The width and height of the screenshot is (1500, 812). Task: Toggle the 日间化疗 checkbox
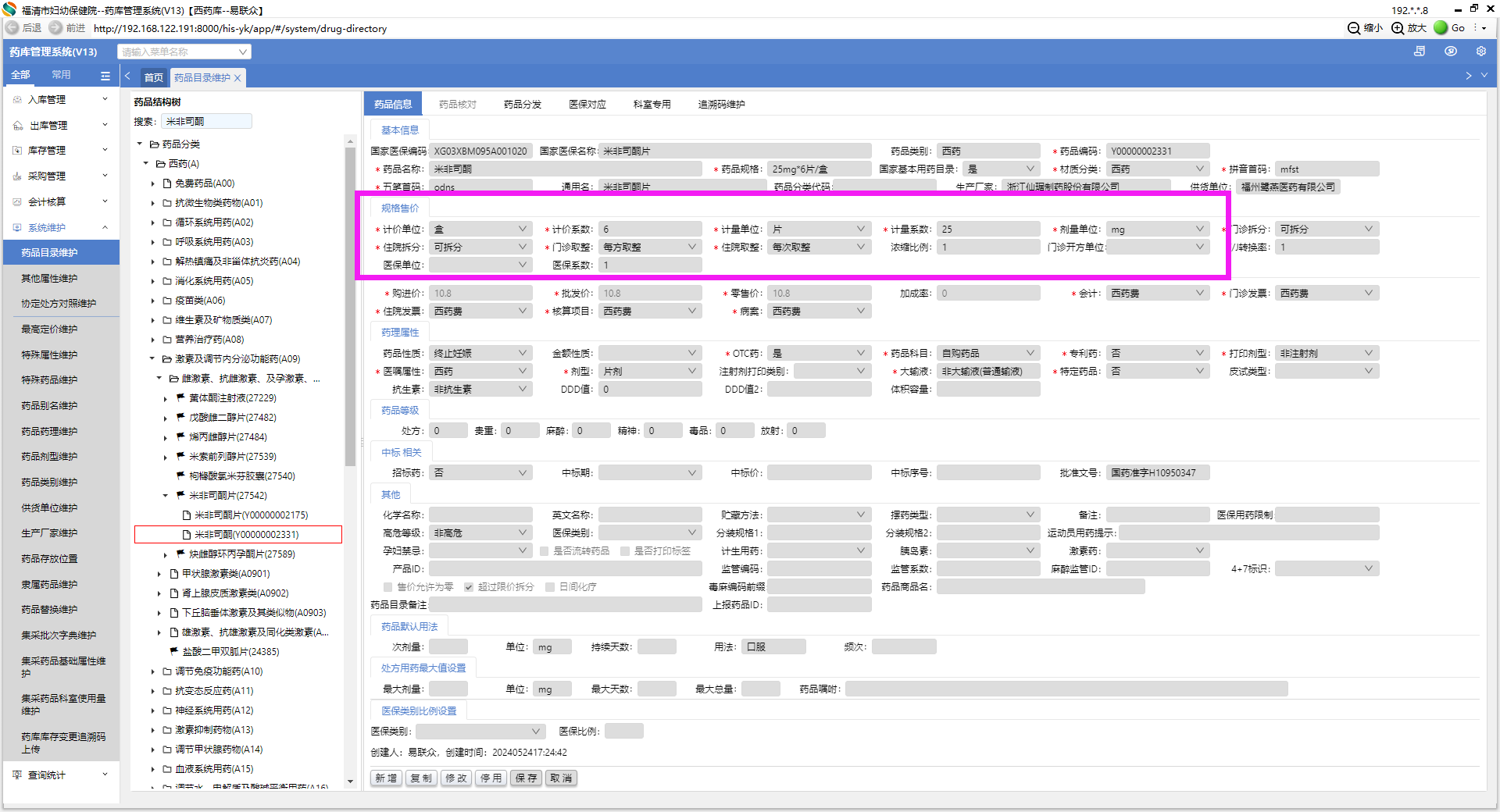[550, 587]
